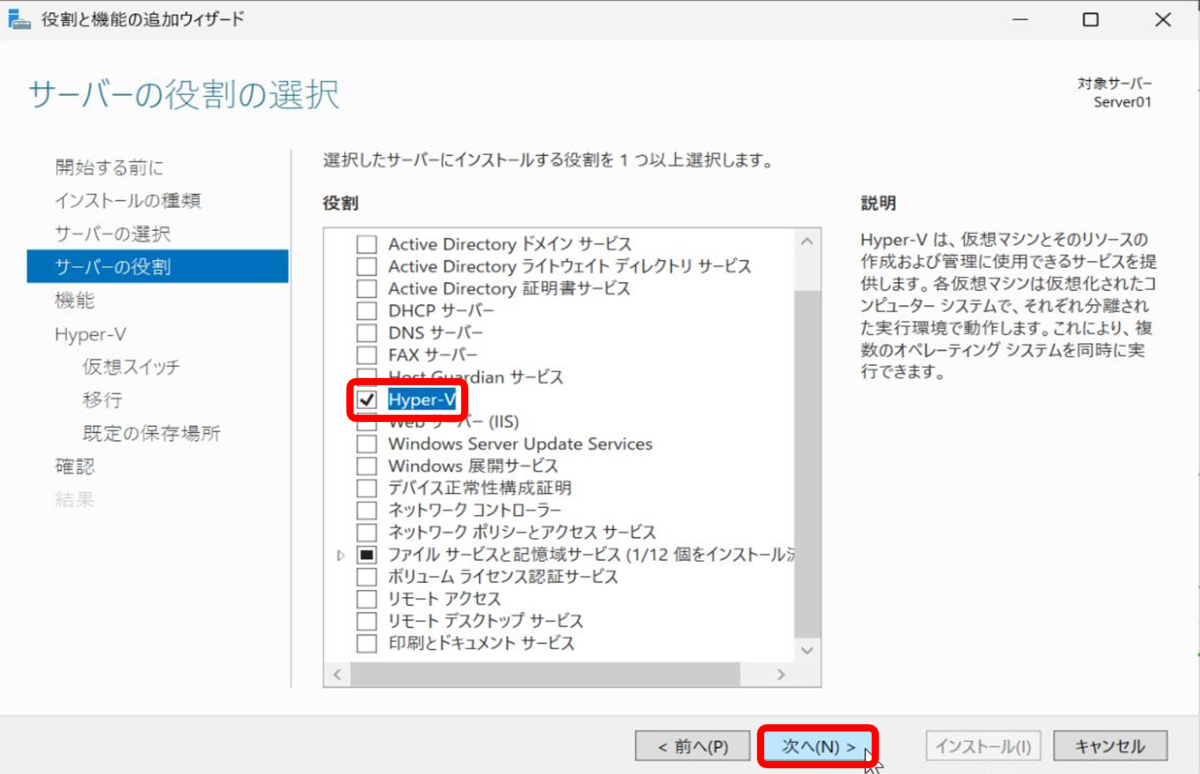Click horizontal scrollbar left arrow
1200x774 pixels.
tap(337, 675)
